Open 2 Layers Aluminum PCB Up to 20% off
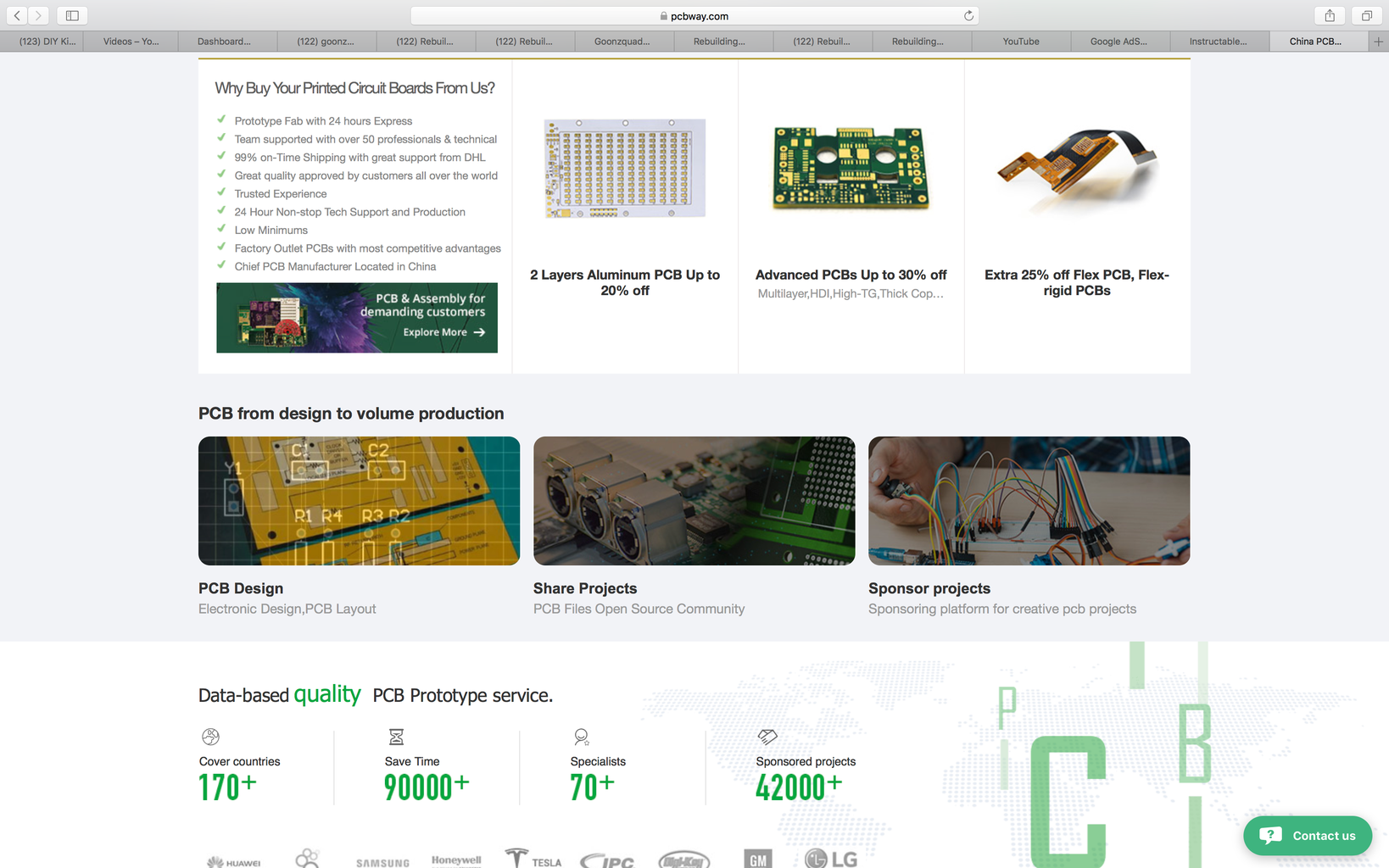Screen dimensions: 1389x868 click(x=625, y=282)
